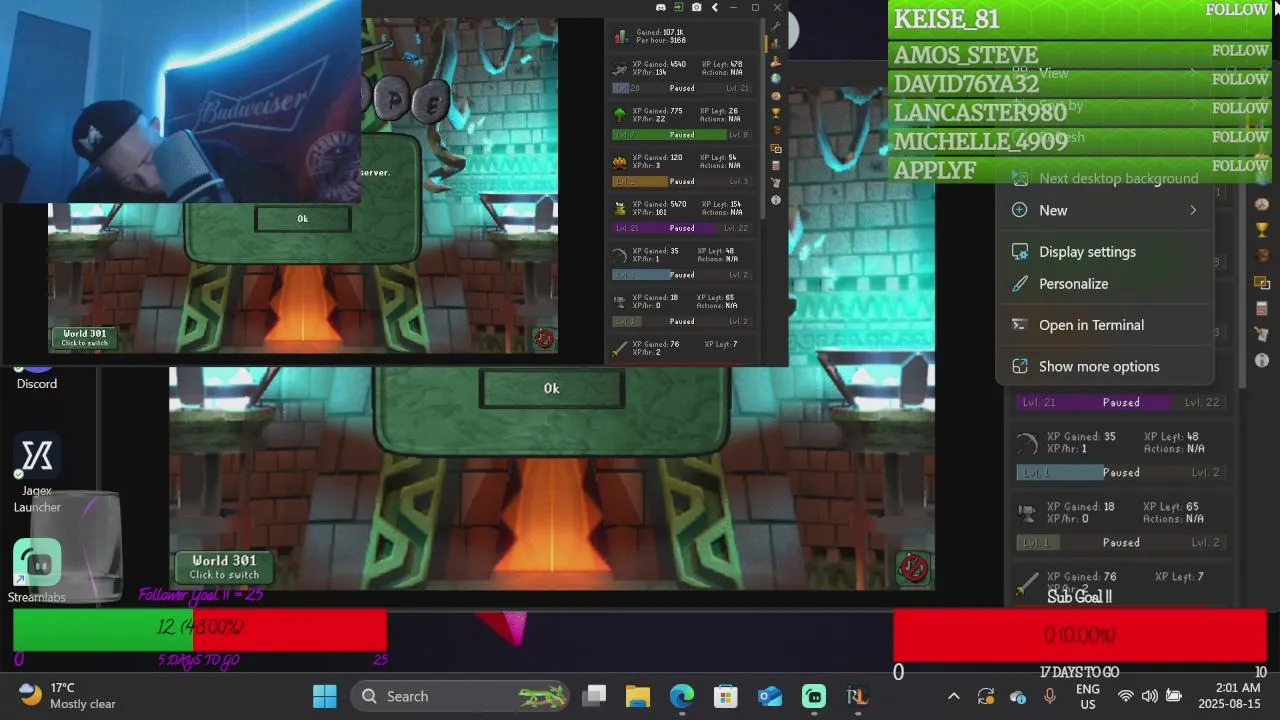Click the trophy icon in small RuneLite sidebar

(775, 113)
